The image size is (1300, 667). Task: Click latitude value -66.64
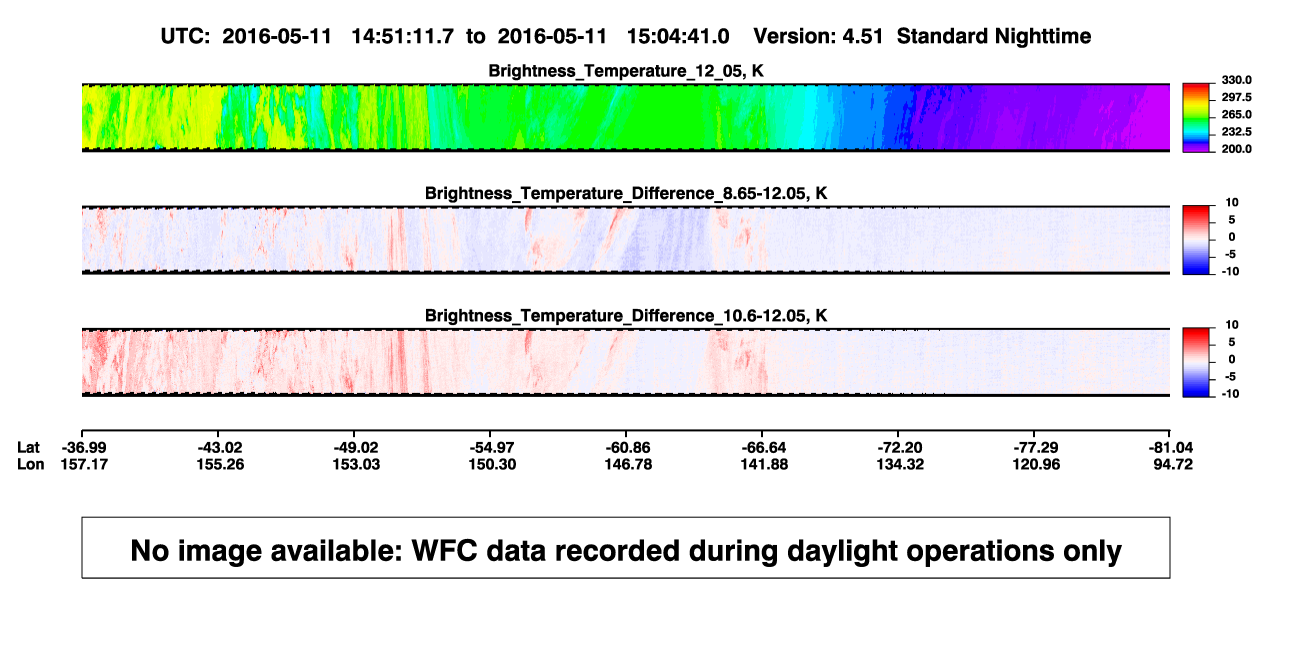click(763, 447)
